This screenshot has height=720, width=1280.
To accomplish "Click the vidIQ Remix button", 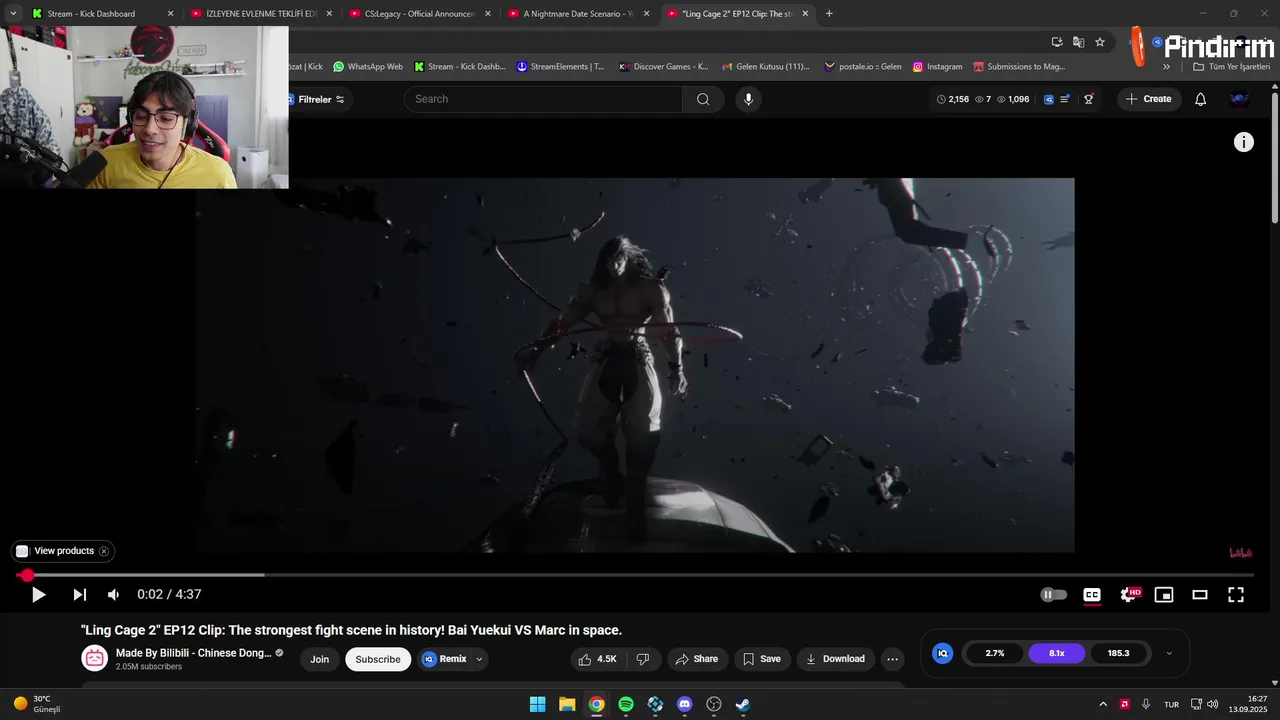I will 445,659.
